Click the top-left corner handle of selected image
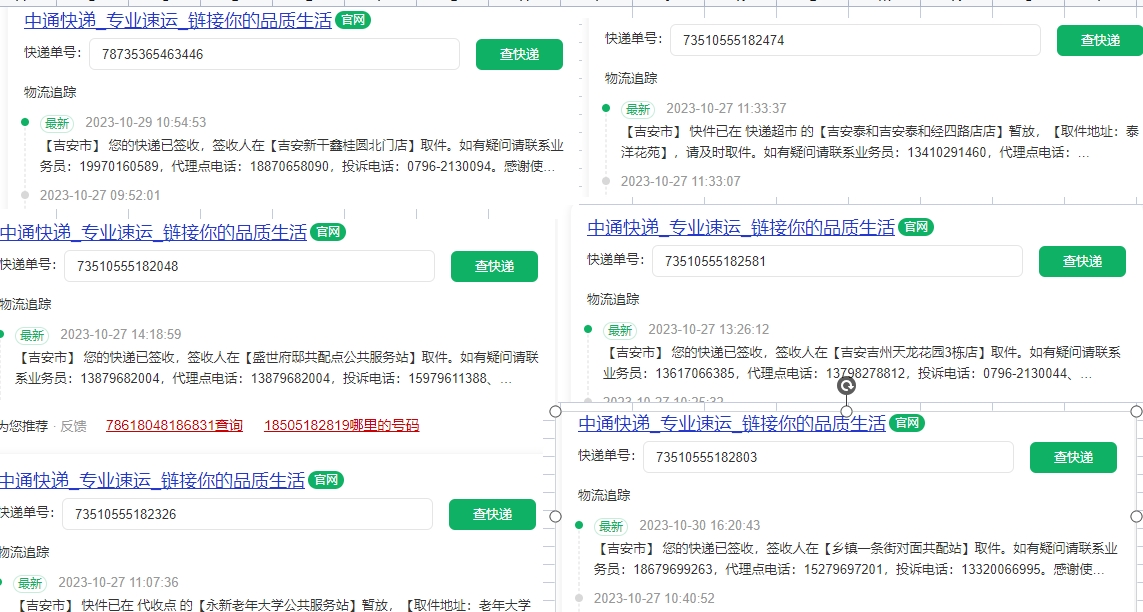 (555, 411)
